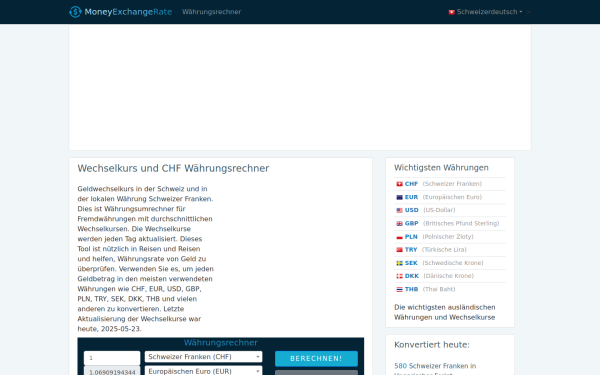This screenshot has width=600, height=375.
Task: Click the amount input field showing 1
Action: point(112,358)
